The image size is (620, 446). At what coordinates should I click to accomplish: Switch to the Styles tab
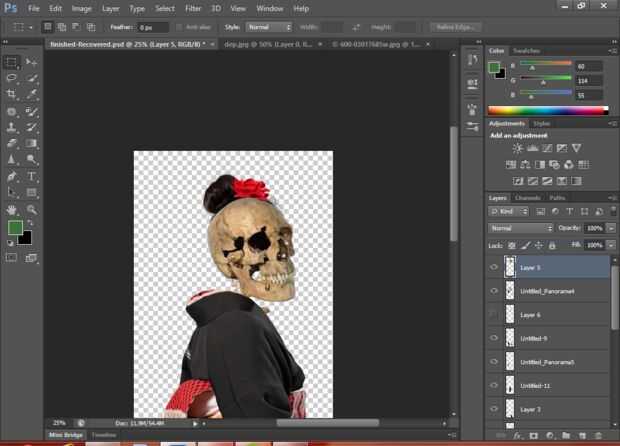coord(542,124)
